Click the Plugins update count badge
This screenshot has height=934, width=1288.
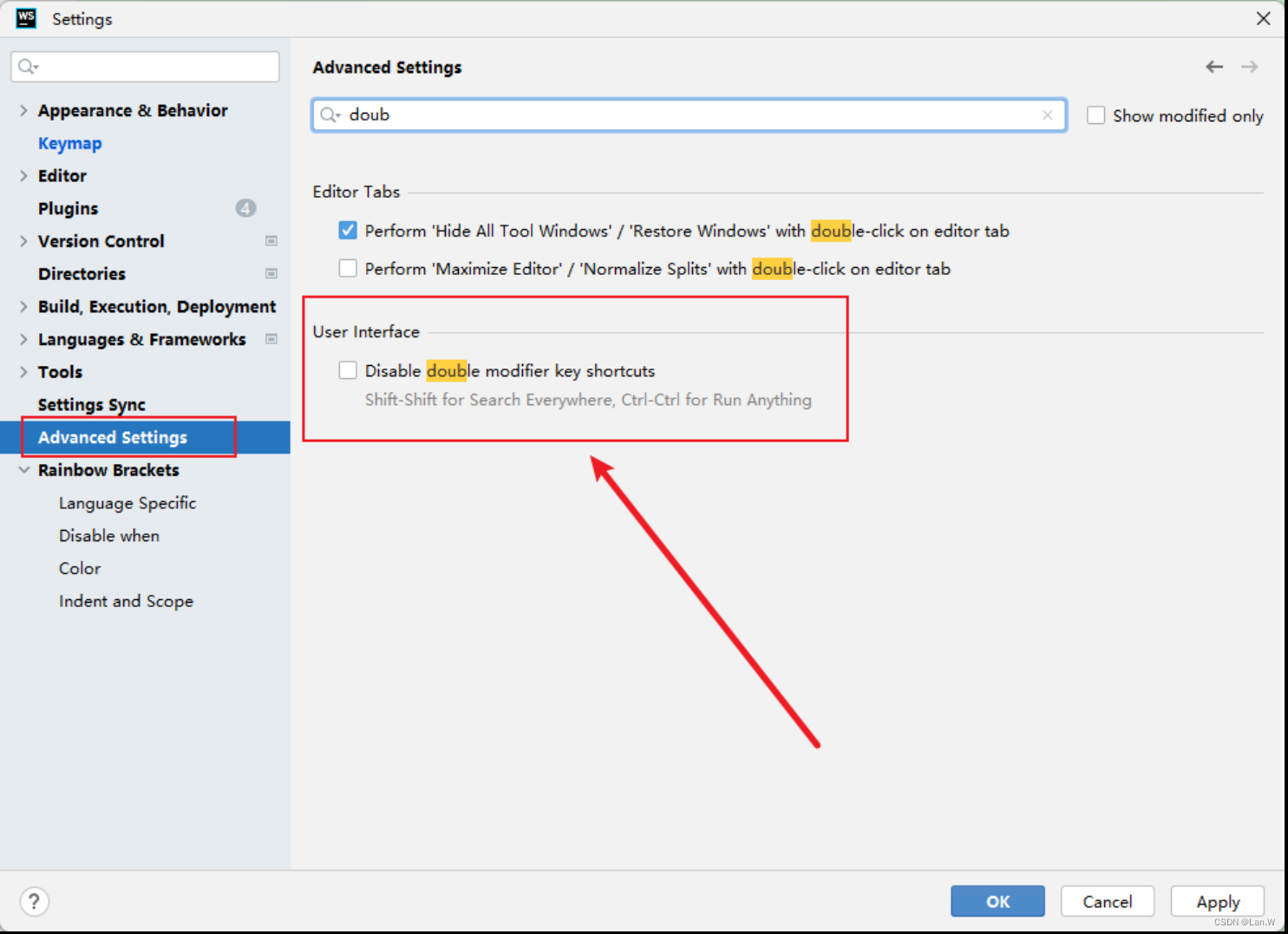pos(245,208)
